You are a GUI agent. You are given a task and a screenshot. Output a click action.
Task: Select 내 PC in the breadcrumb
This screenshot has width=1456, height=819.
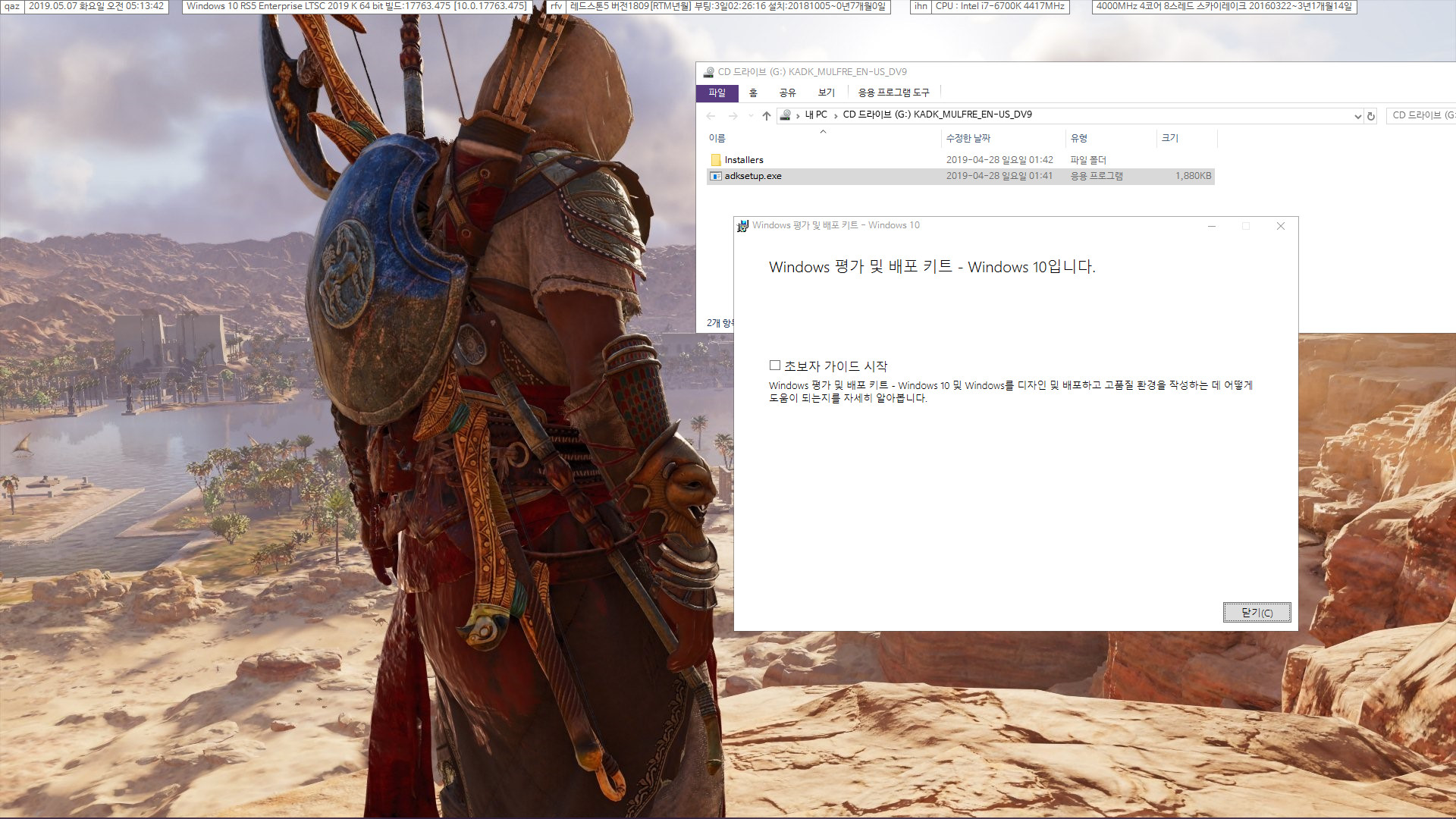point(816,115)
